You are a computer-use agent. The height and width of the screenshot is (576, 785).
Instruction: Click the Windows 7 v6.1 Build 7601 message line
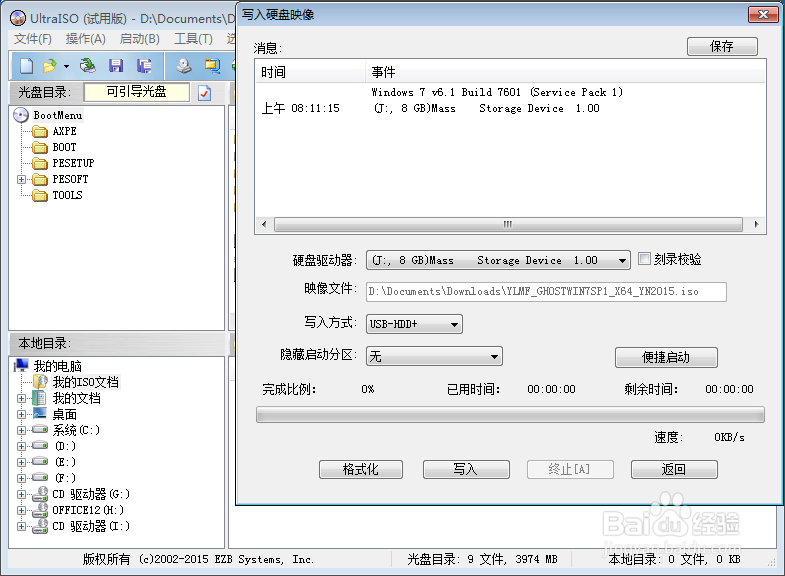pos(497,92)
